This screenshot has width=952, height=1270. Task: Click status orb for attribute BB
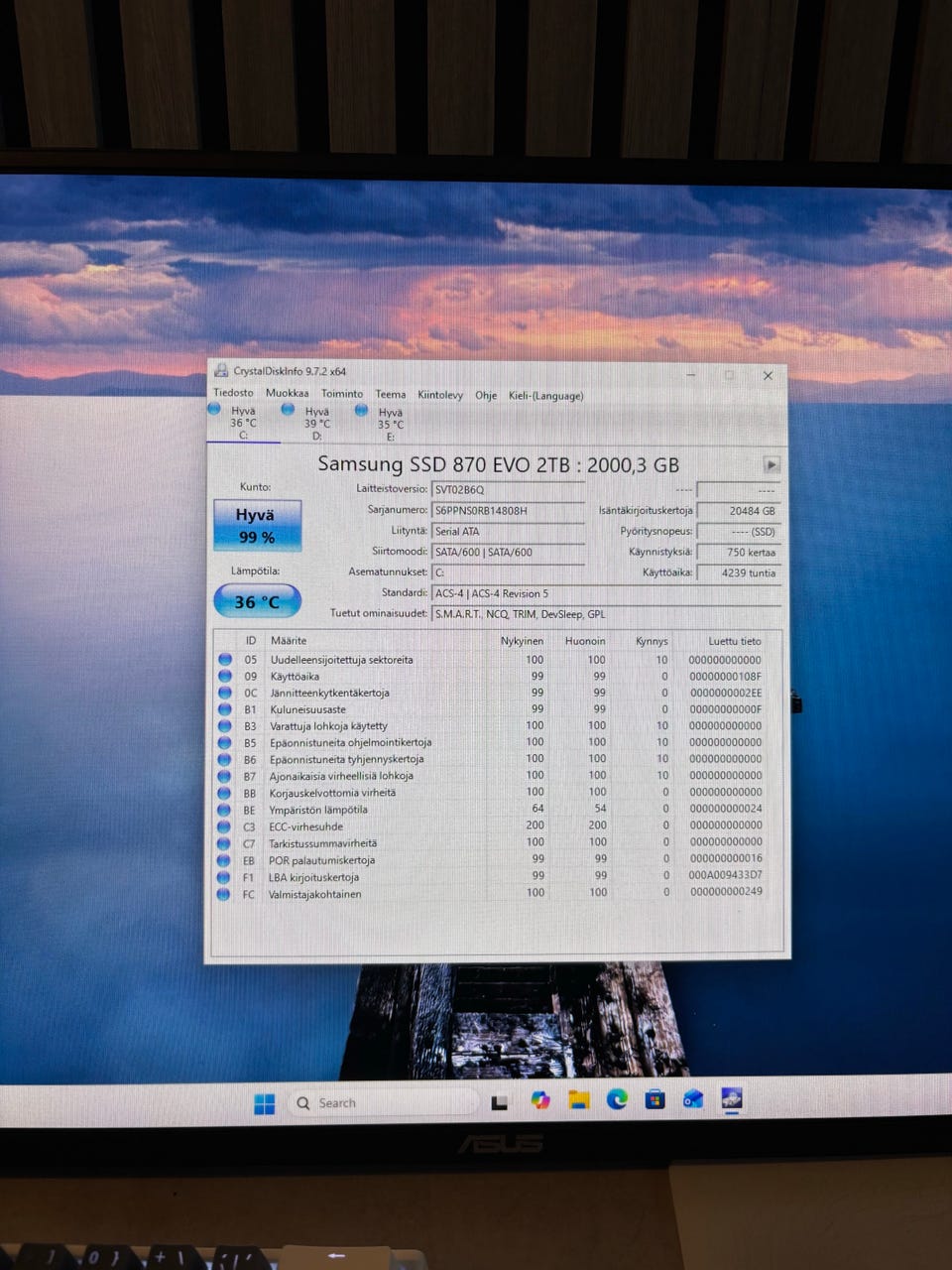click(224, 793)
